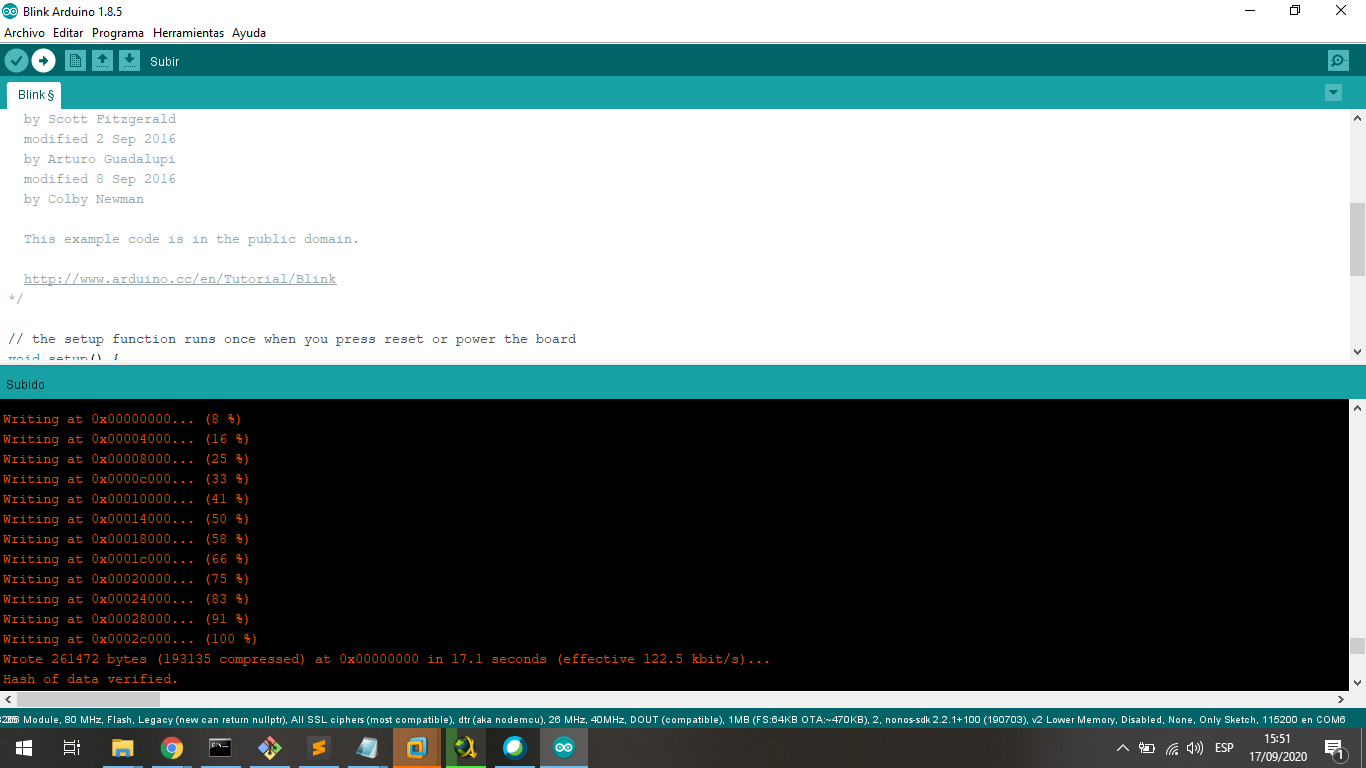Open Task View on the taskbar

72,748
